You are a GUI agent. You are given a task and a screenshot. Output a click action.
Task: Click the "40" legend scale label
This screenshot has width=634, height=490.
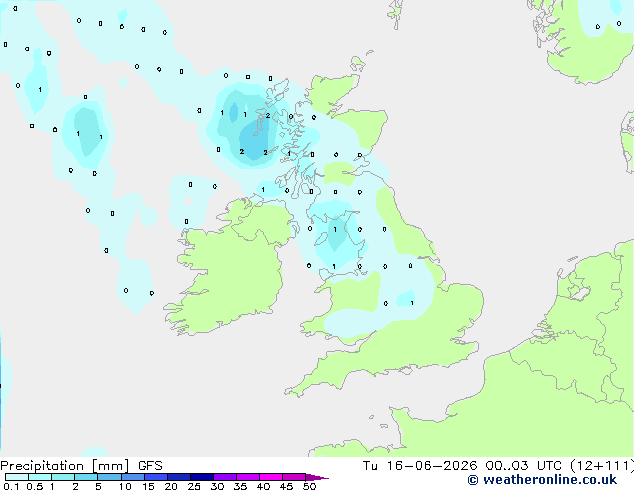pos(264,486)
